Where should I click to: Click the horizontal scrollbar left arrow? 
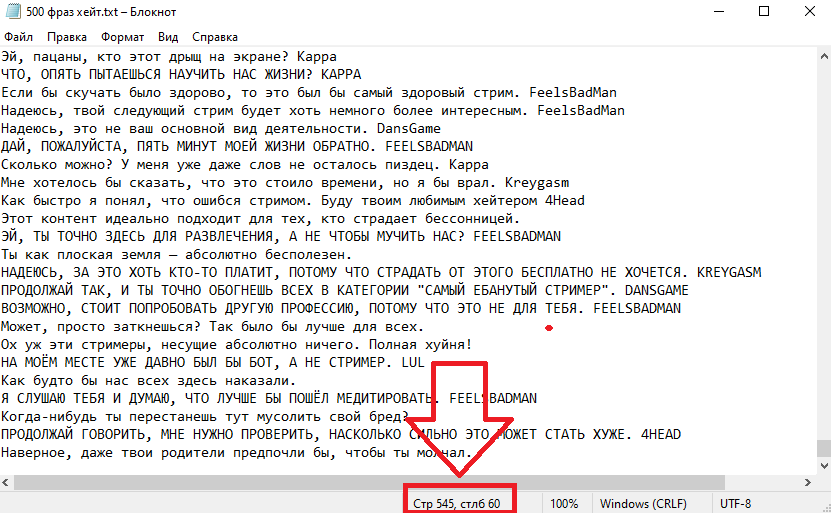coord(5,482)
